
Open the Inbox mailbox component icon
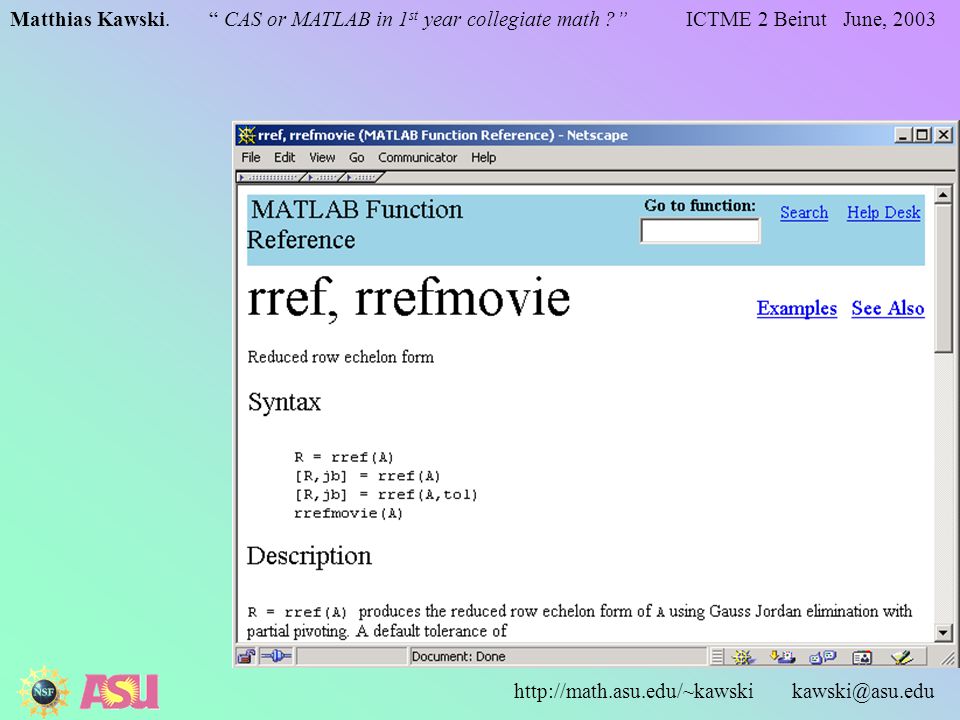pyautogui.click(x=782, y=657)
